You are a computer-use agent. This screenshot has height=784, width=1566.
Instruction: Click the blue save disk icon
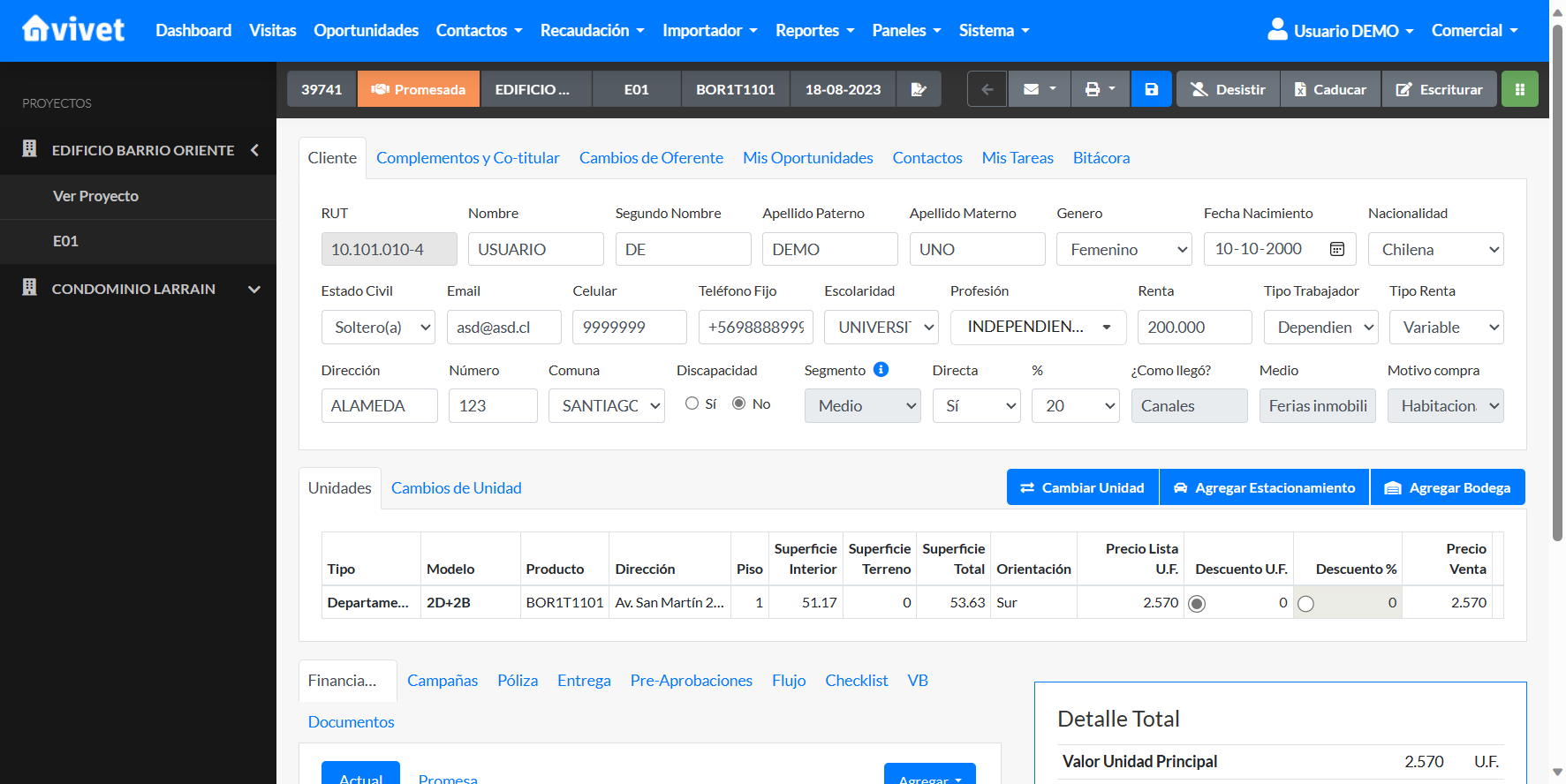1151,89
